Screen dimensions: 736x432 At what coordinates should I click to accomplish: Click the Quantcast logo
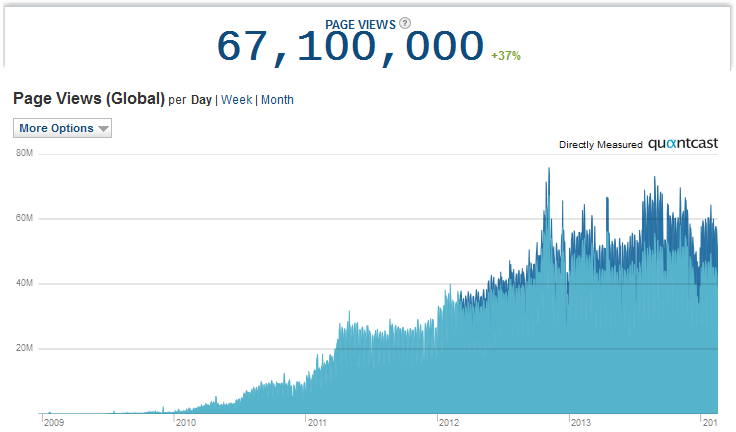tap(683, 144)
